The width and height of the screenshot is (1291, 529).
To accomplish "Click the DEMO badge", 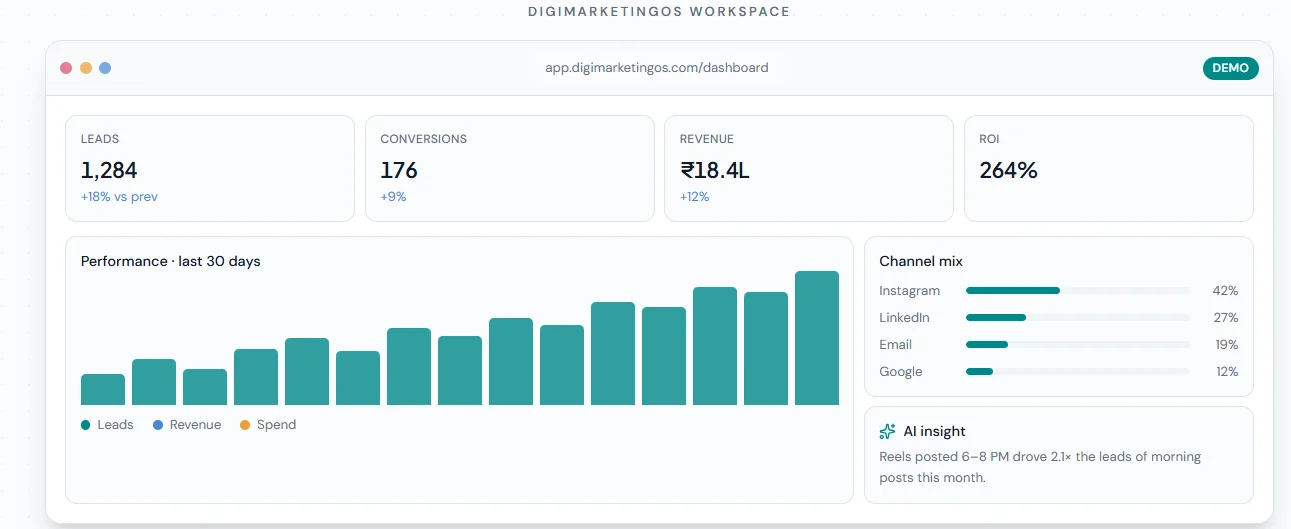I will 1230,68.
